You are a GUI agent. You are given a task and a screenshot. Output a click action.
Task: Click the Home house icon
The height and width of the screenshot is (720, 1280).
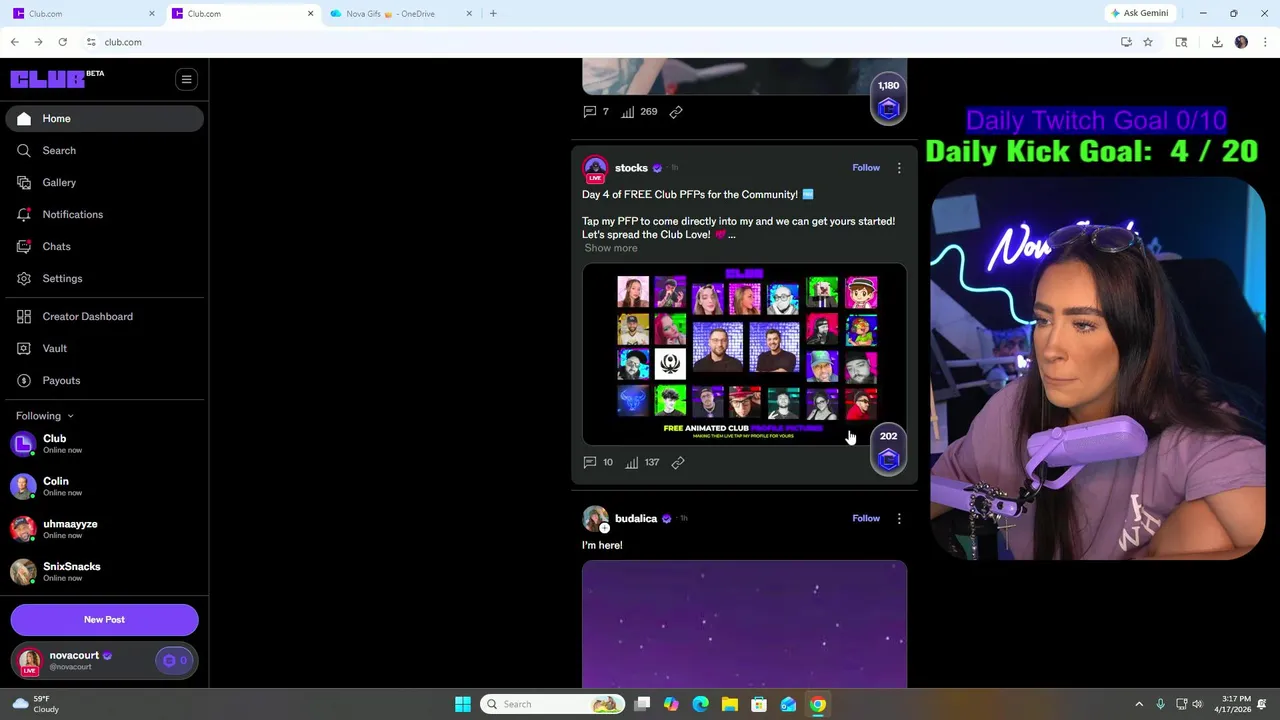[x=24, y=119]
